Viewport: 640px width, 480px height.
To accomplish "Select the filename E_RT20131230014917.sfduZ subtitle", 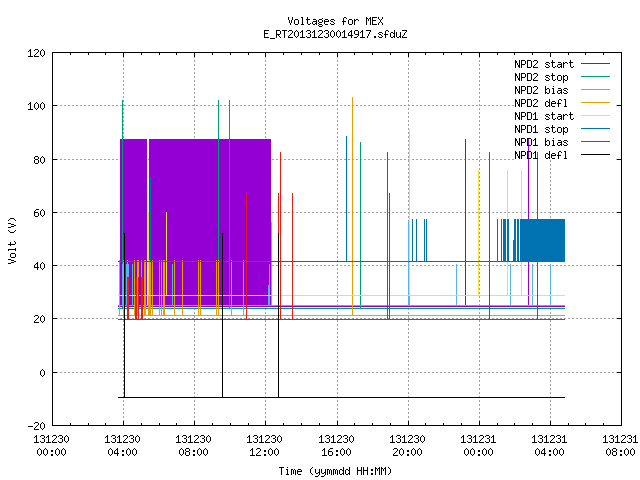I will point(335,34).
